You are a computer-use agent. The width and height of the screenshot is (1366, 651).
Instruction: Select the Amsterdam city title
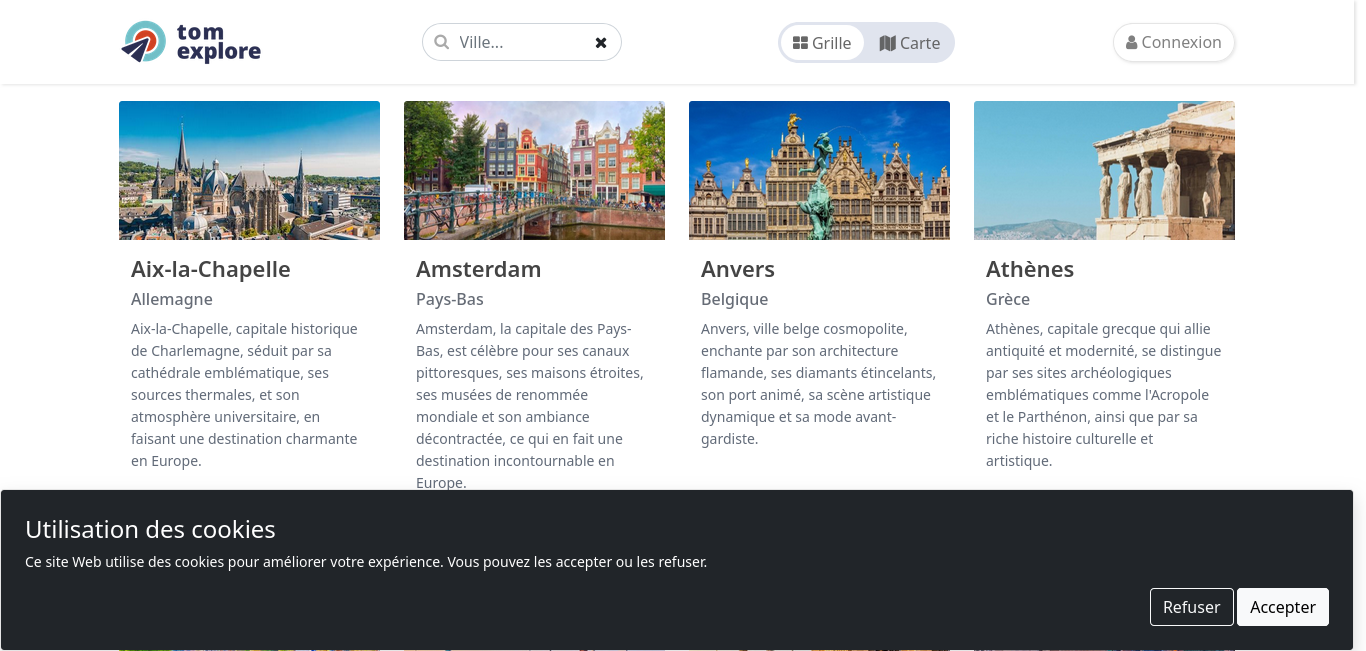[479, 269]
